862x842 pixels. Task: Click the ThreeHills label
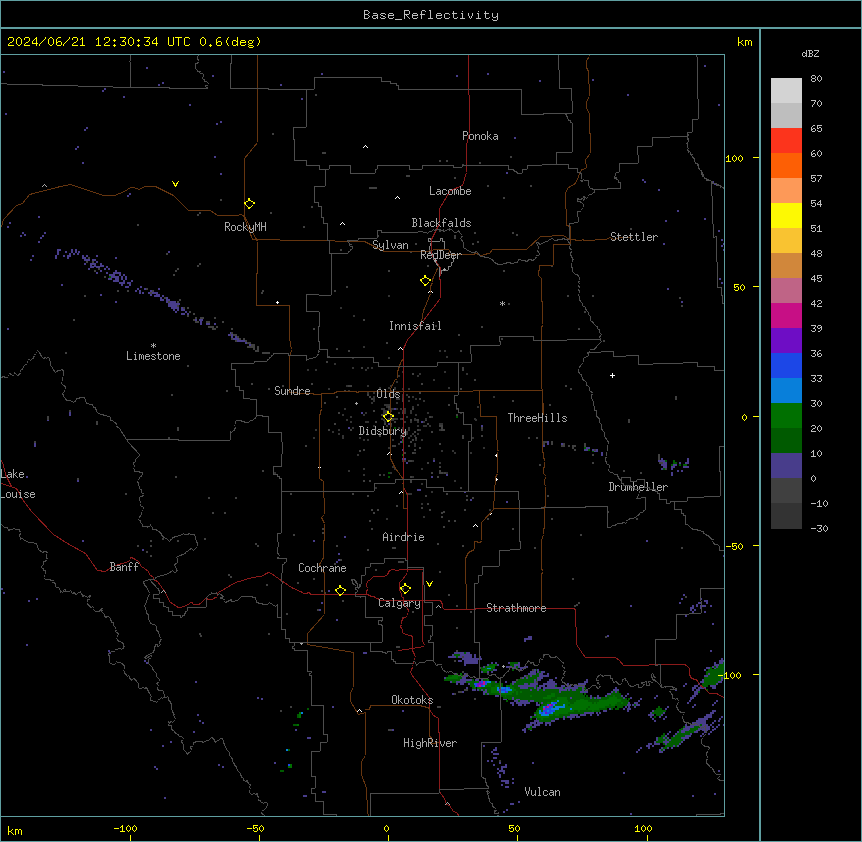click(x=537, y=418)
